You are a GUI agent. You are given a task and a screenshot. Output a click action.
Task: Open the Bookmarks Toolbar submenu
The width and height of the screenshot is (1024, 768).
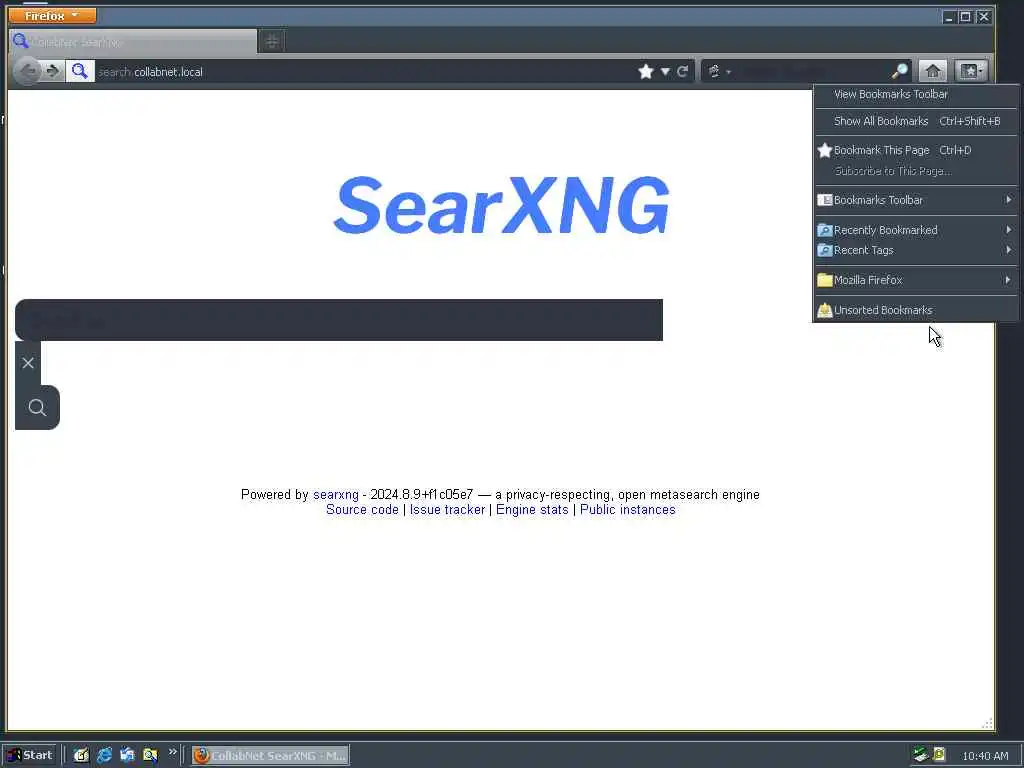916,200
